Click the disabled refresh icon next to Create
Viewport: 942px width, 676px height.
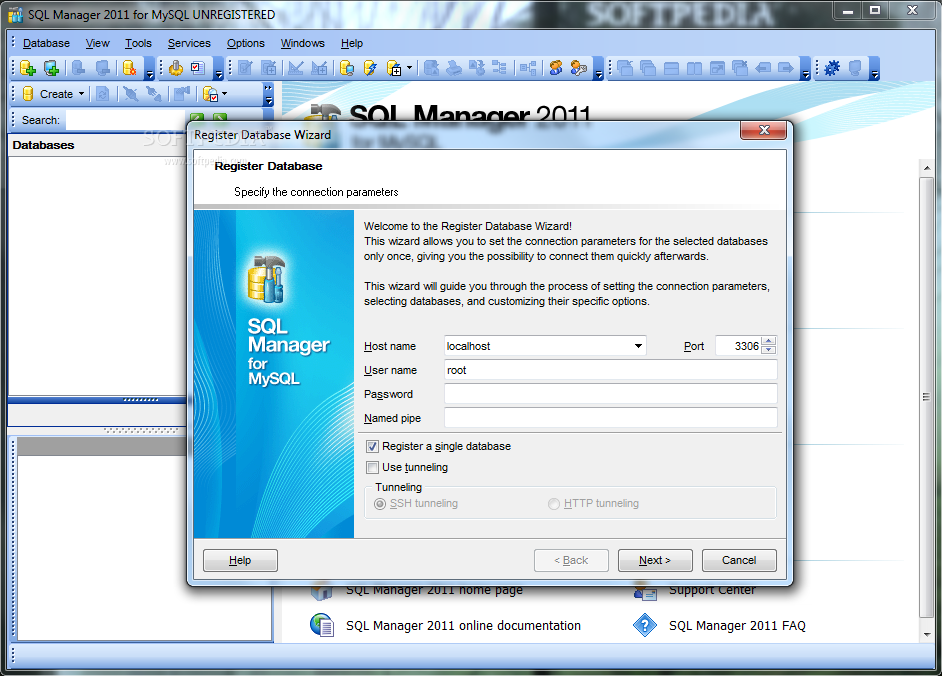103,94
